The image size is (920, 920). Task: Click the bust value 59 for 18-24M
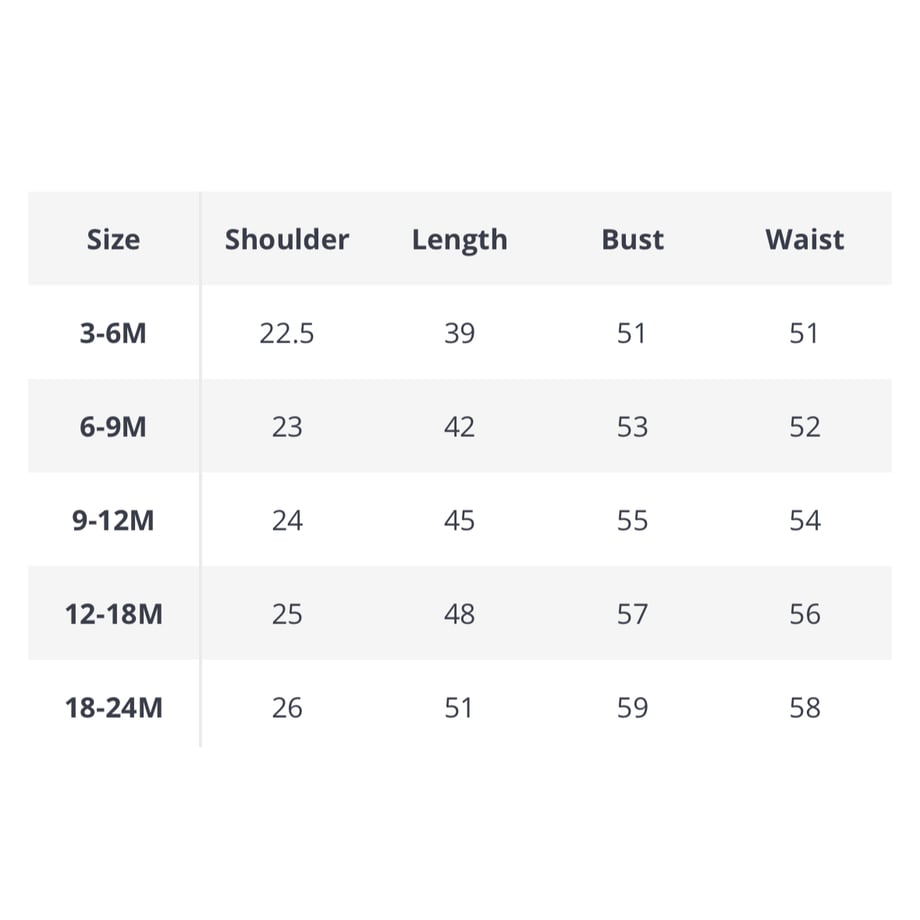click(632, 708)
